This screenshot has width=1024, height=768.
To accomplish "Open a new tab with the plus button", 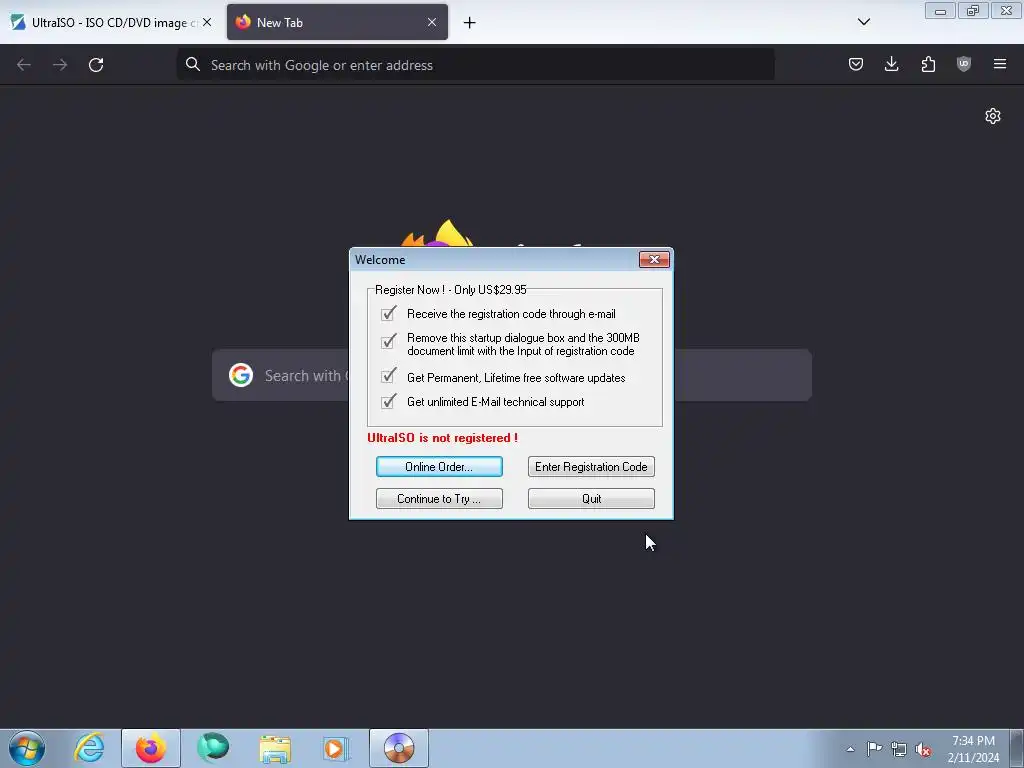I will 470,23.
